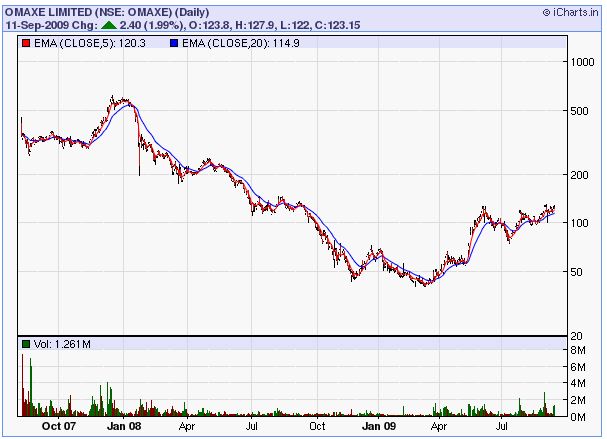Click the 20 price axis label

click(x=576, y=336)
